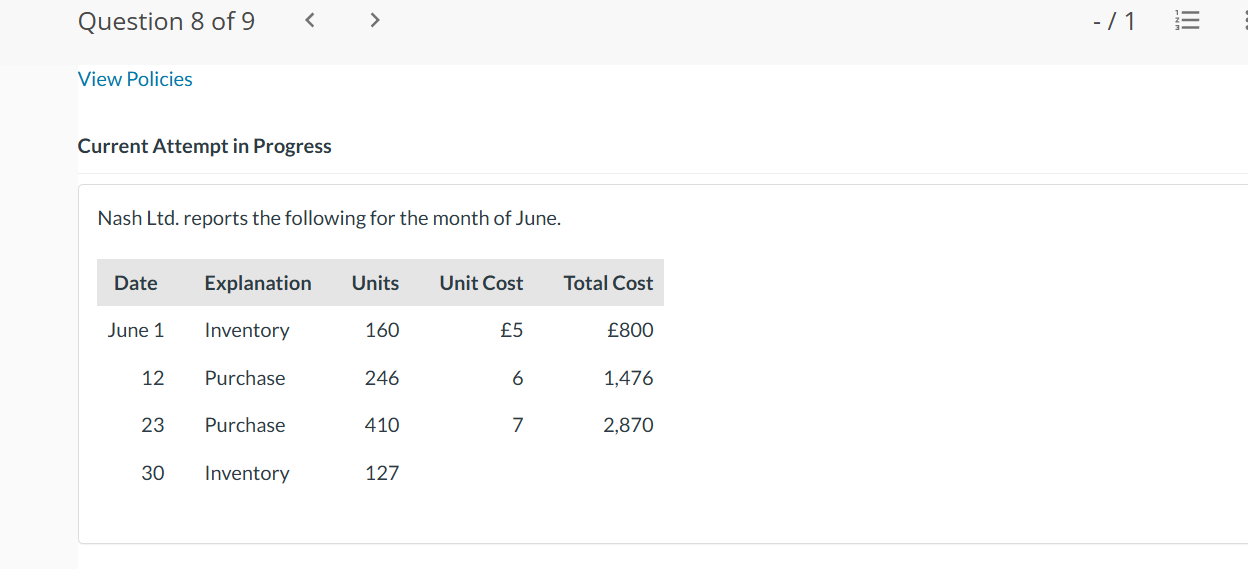Select the £800 total cost cell

pyautogui.click(x=630, y=330)
